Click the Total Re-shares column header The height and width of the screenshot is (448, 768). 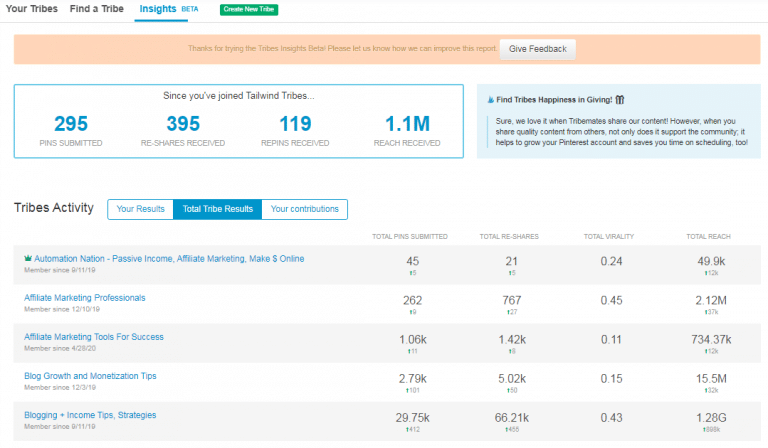(509, 236)
